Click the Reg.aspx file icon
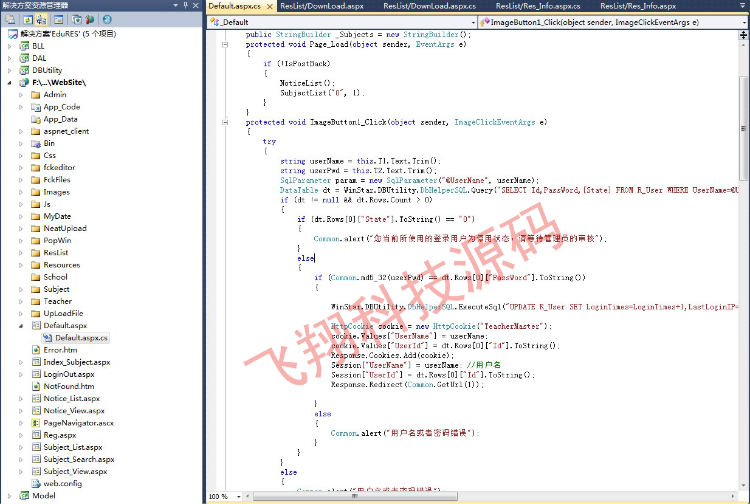 tap(35, 435)
